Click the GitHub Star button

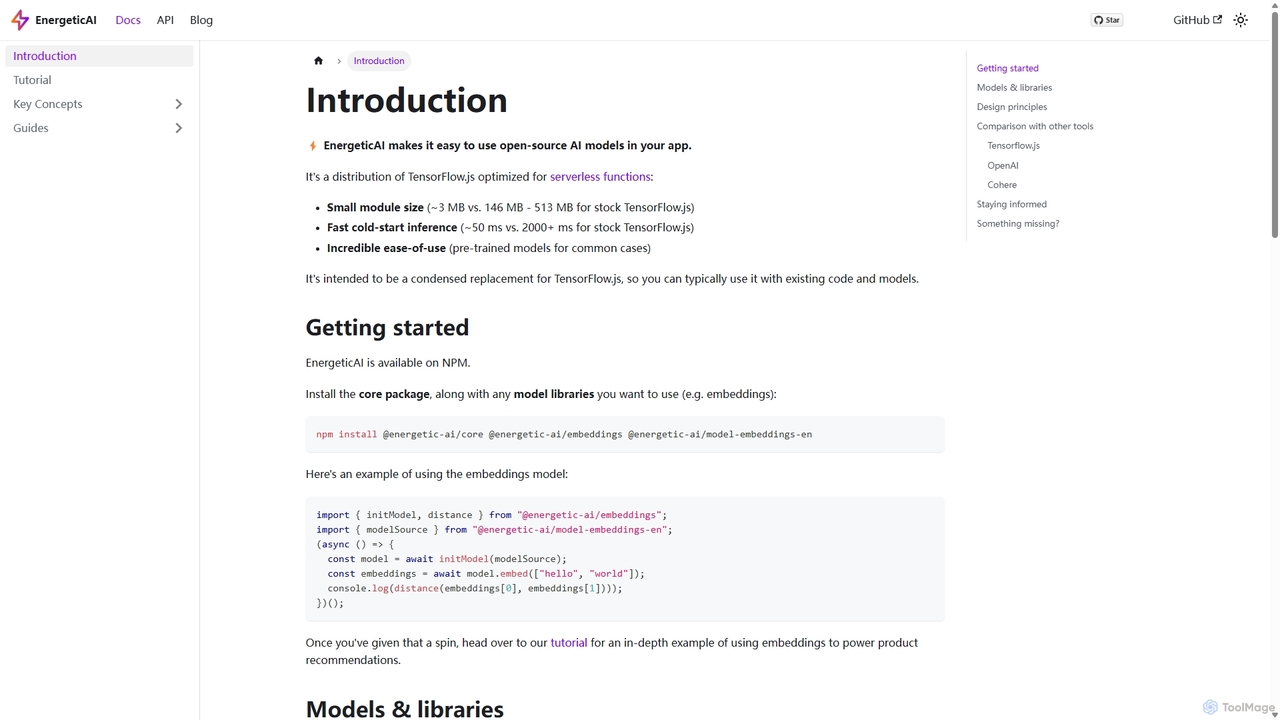[x=1106, y=20]
